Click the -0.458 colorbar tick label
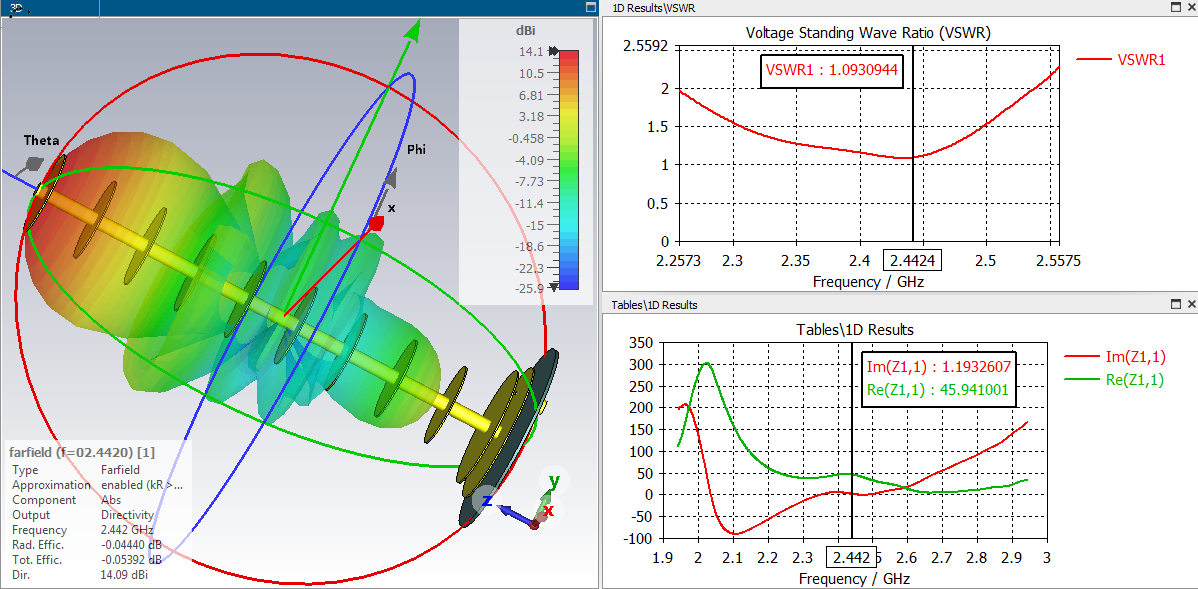The image size is (1198, 589). pos(525,139)
